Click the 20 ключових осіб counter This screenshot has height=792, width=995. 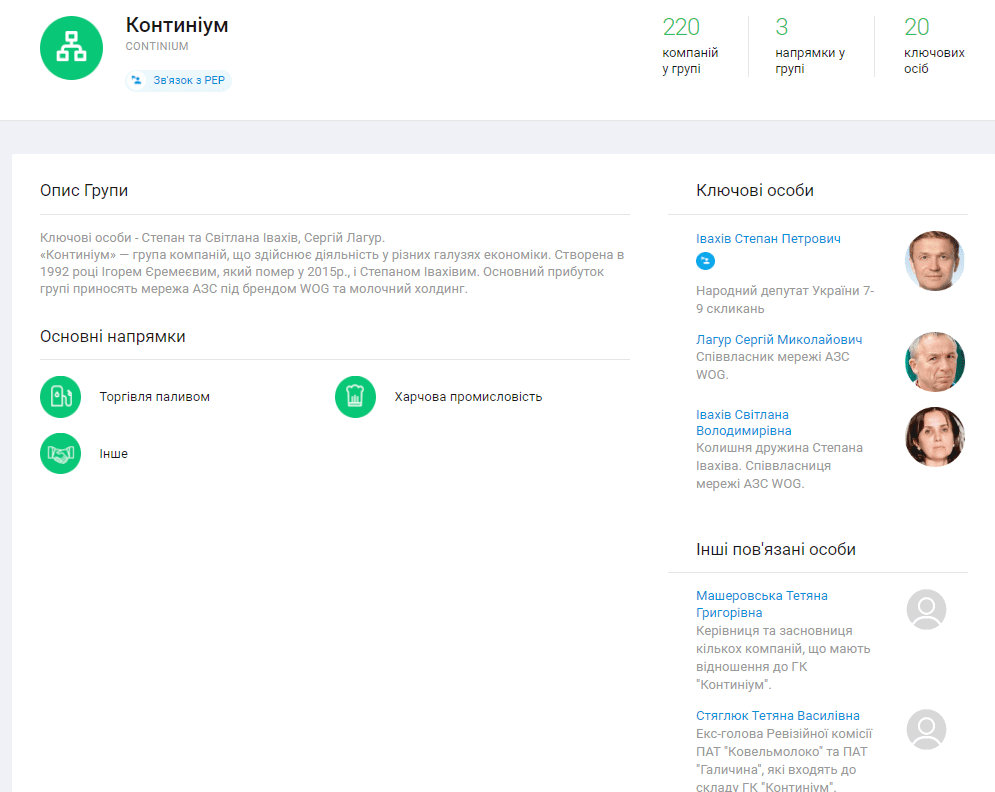pyautogui.click(x=934, y=46)
